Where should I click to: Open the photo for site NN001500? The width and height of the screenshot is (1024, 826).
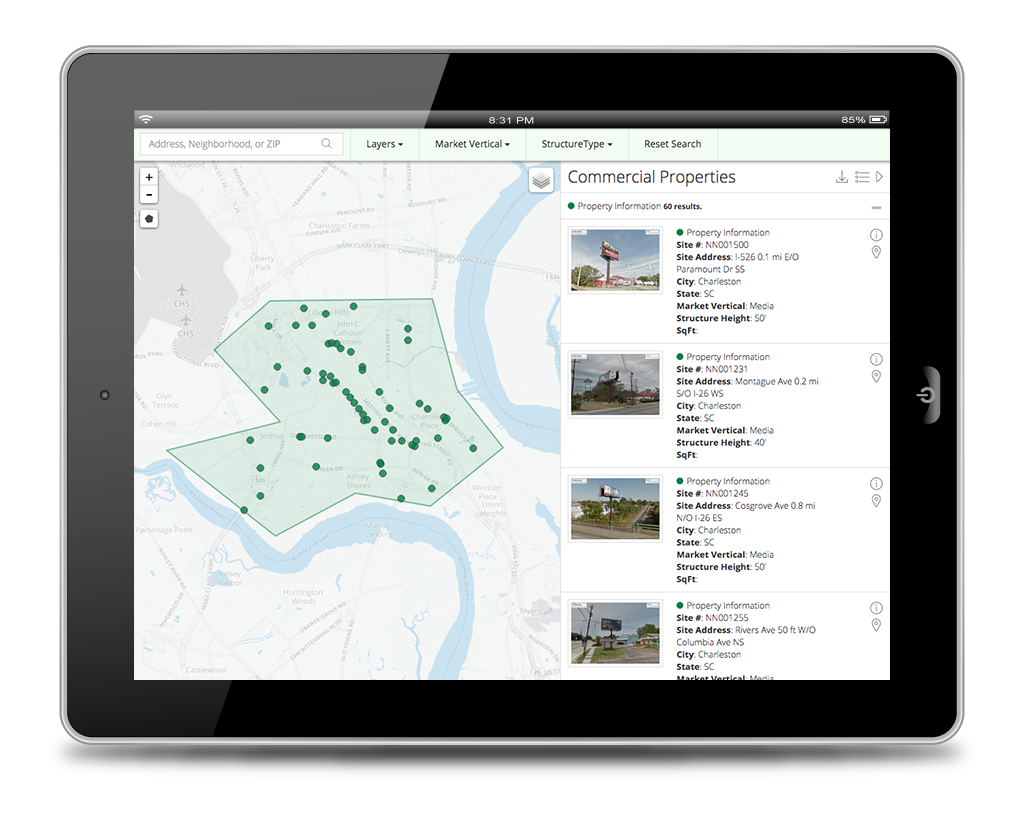pos(615,260)
